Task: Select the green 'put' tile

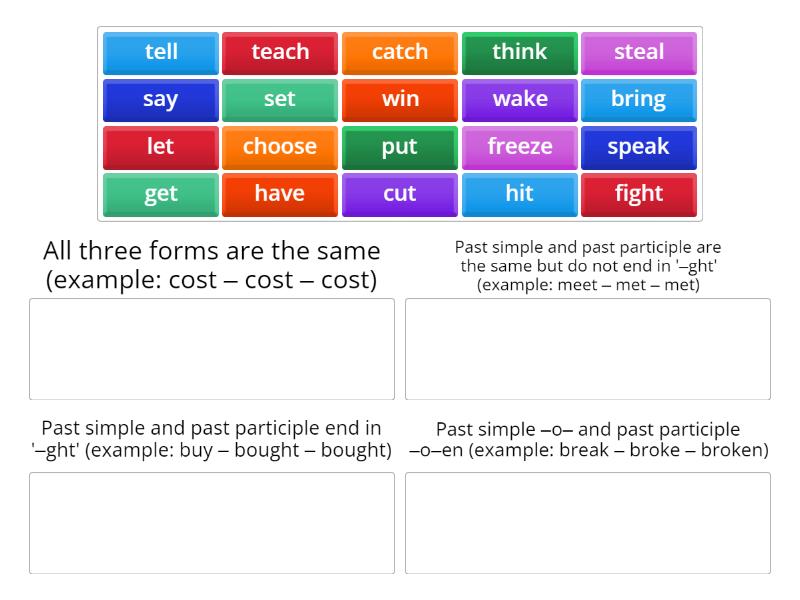Action: [400, 147]
